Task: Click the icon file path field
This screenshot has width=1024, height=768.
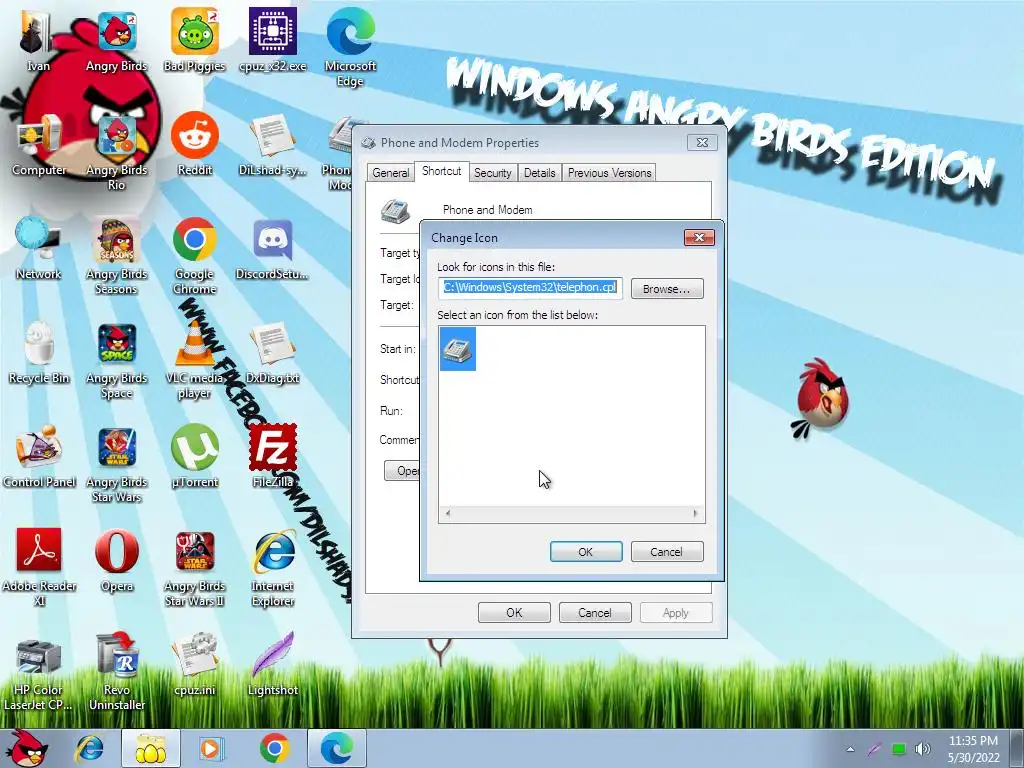Action: coord(530,287)
